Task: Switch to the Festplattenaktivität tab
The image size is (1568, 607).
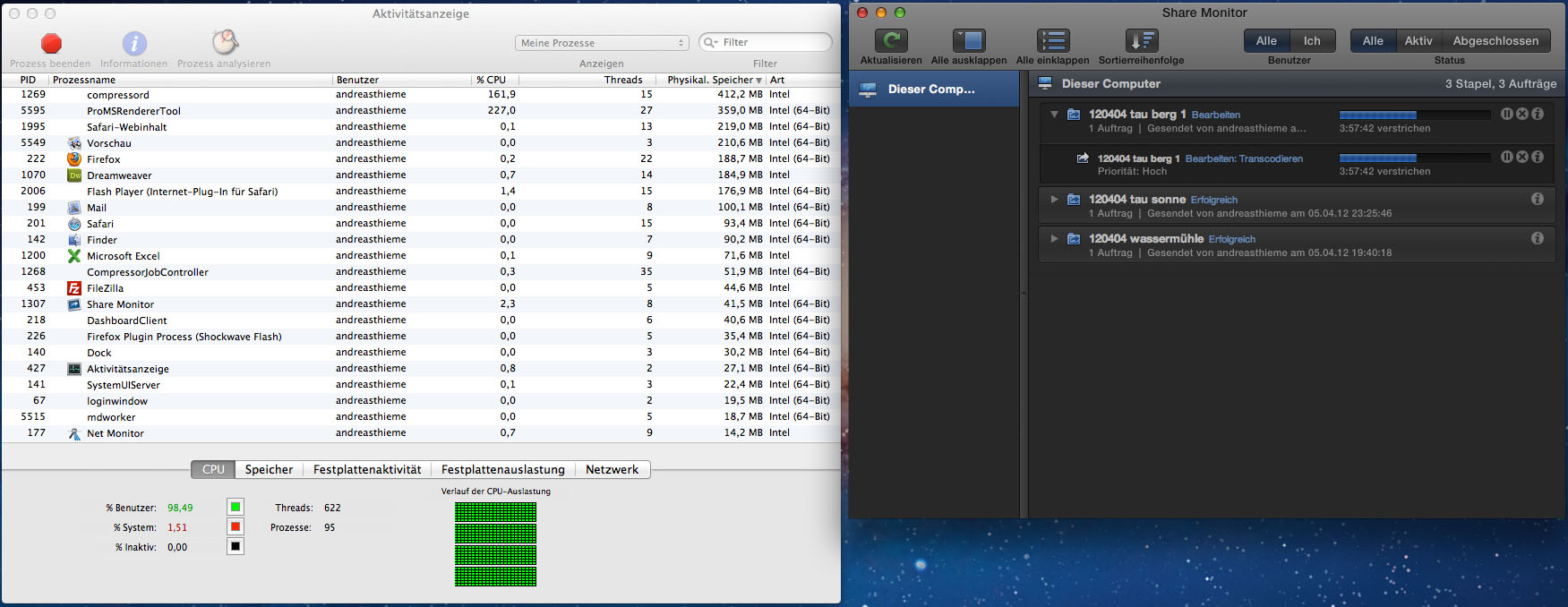Action: pyautogui.click(x=367, y=469)
